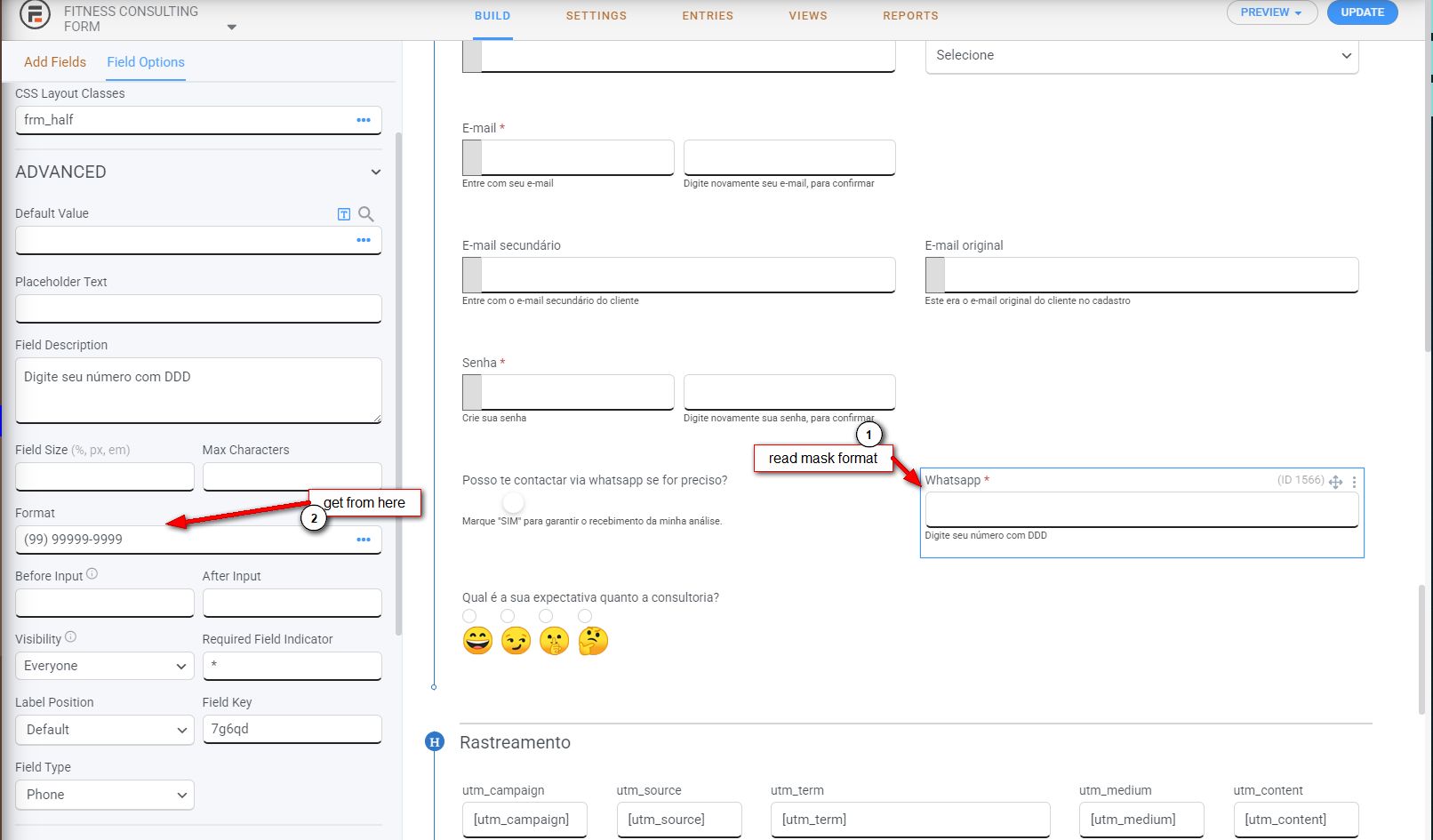This screenshot has width=1433, height=840.
Task: Click the utm_source input
Action: coord(679,820)
